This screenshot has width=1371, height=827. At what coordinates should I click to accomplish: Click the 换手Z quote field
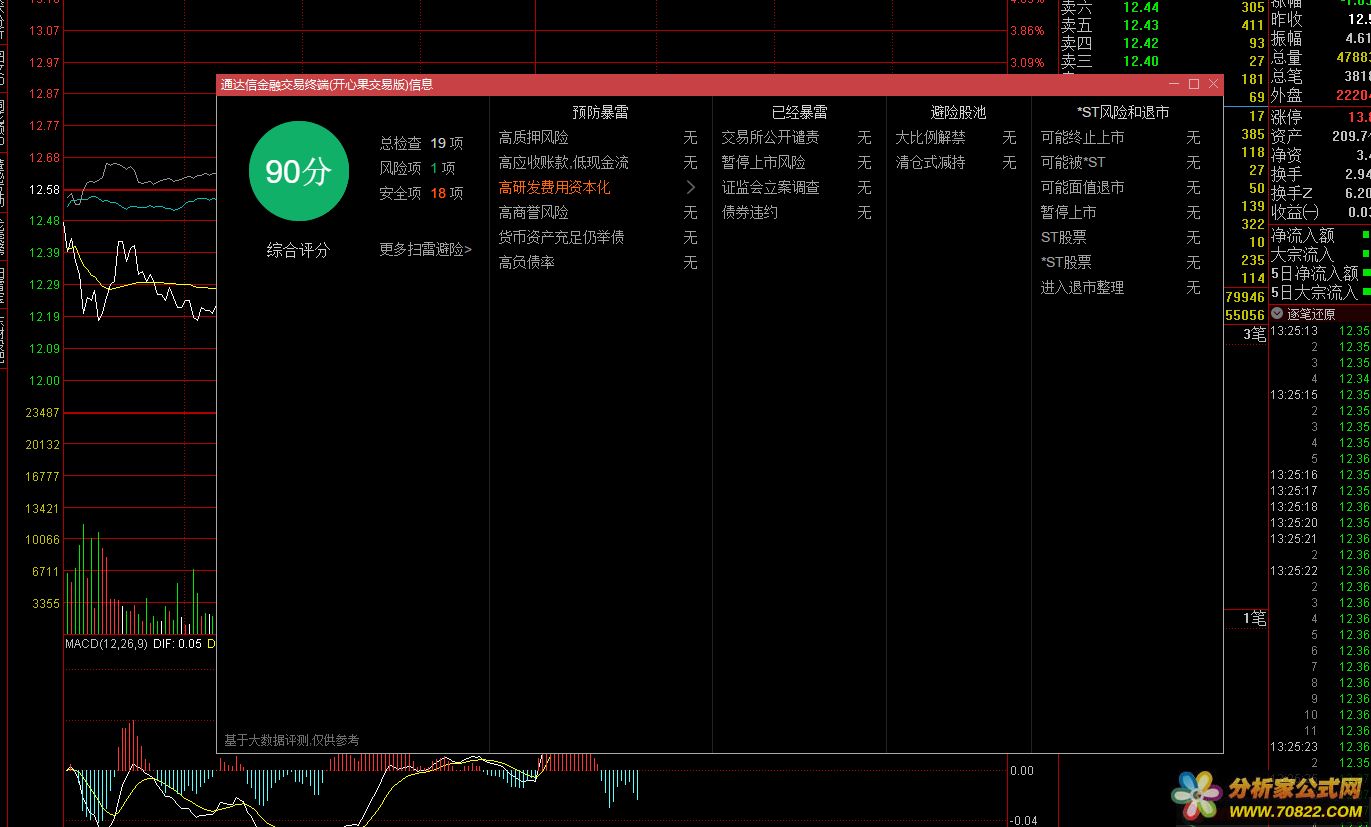pyautogui.click(x=1320, y=192)
